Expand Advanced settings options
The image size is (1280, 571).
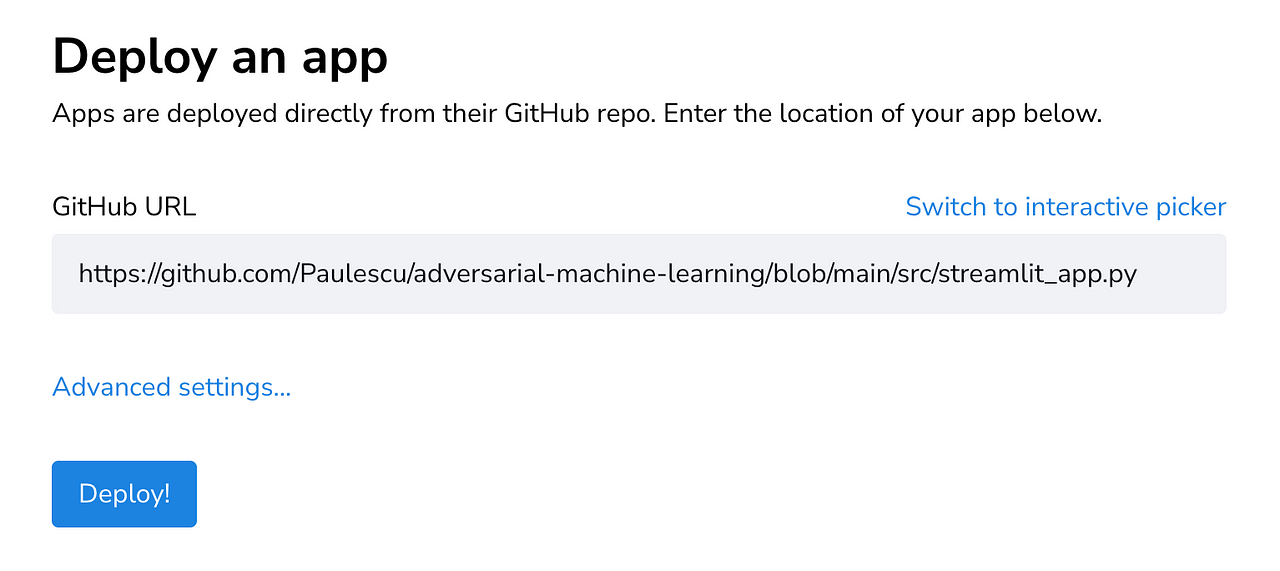tap(171, 387)
